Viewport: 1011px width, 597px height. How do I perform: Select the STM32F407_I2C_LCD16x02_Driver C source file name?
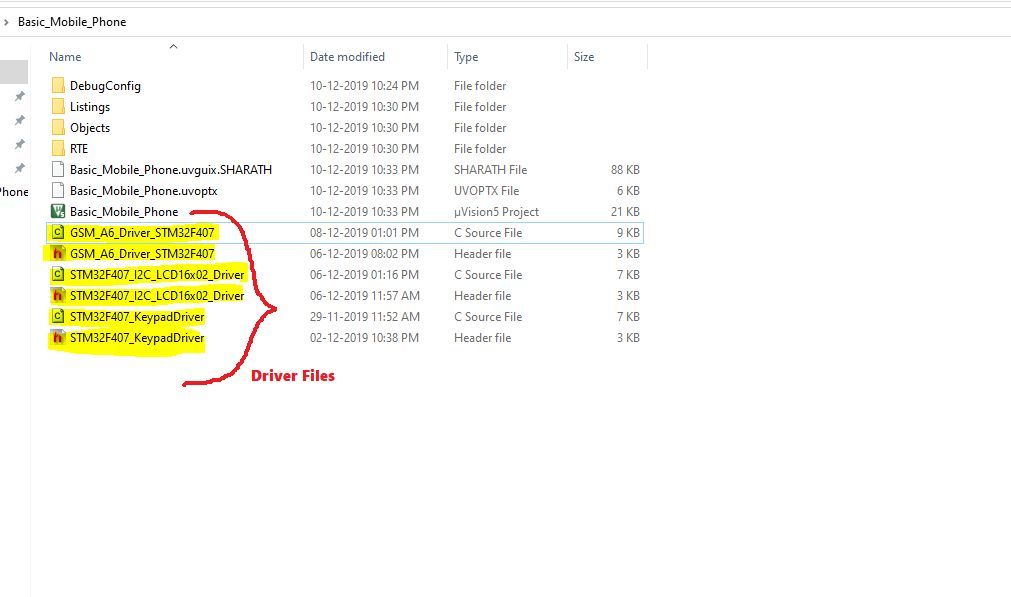157,275
